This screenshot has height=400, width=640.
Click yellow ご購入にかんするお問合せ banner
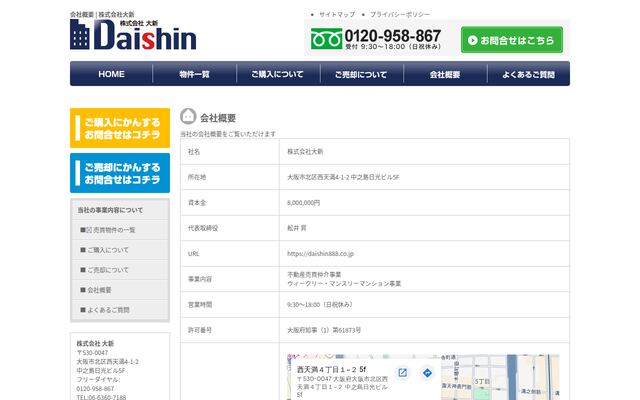pyautogui.click(x=120, y=128)
